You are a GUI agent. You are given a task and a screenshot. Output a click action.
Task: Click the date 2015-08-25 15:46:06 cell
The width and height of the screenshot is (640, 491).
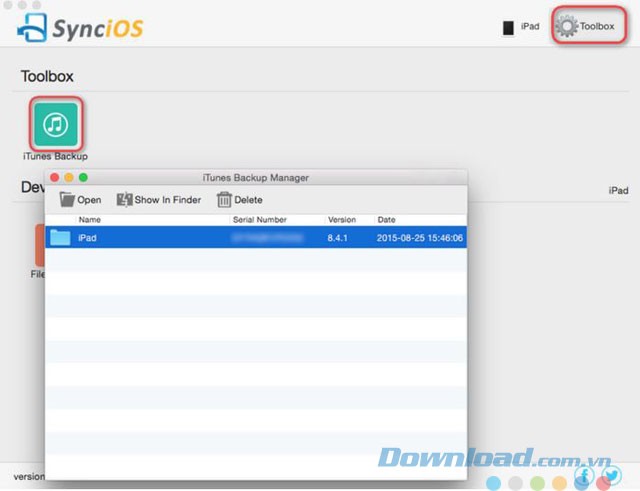[420, 238]
